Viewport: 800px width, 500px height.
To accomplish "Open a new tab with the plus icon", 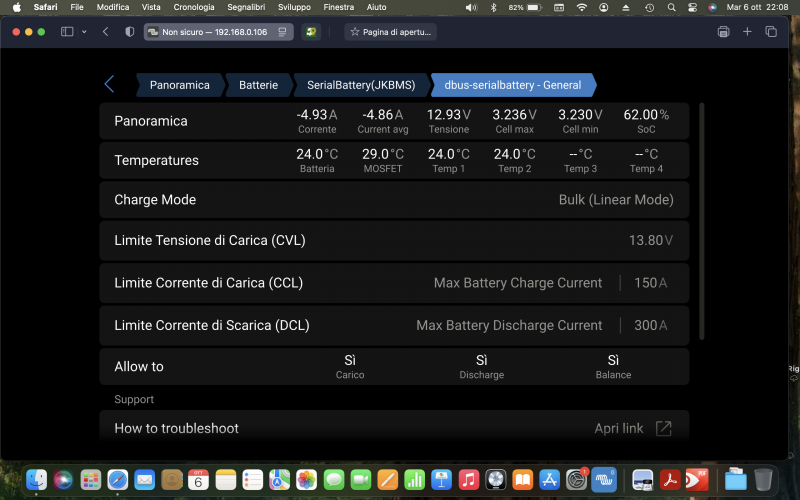I will coord(747,32).
